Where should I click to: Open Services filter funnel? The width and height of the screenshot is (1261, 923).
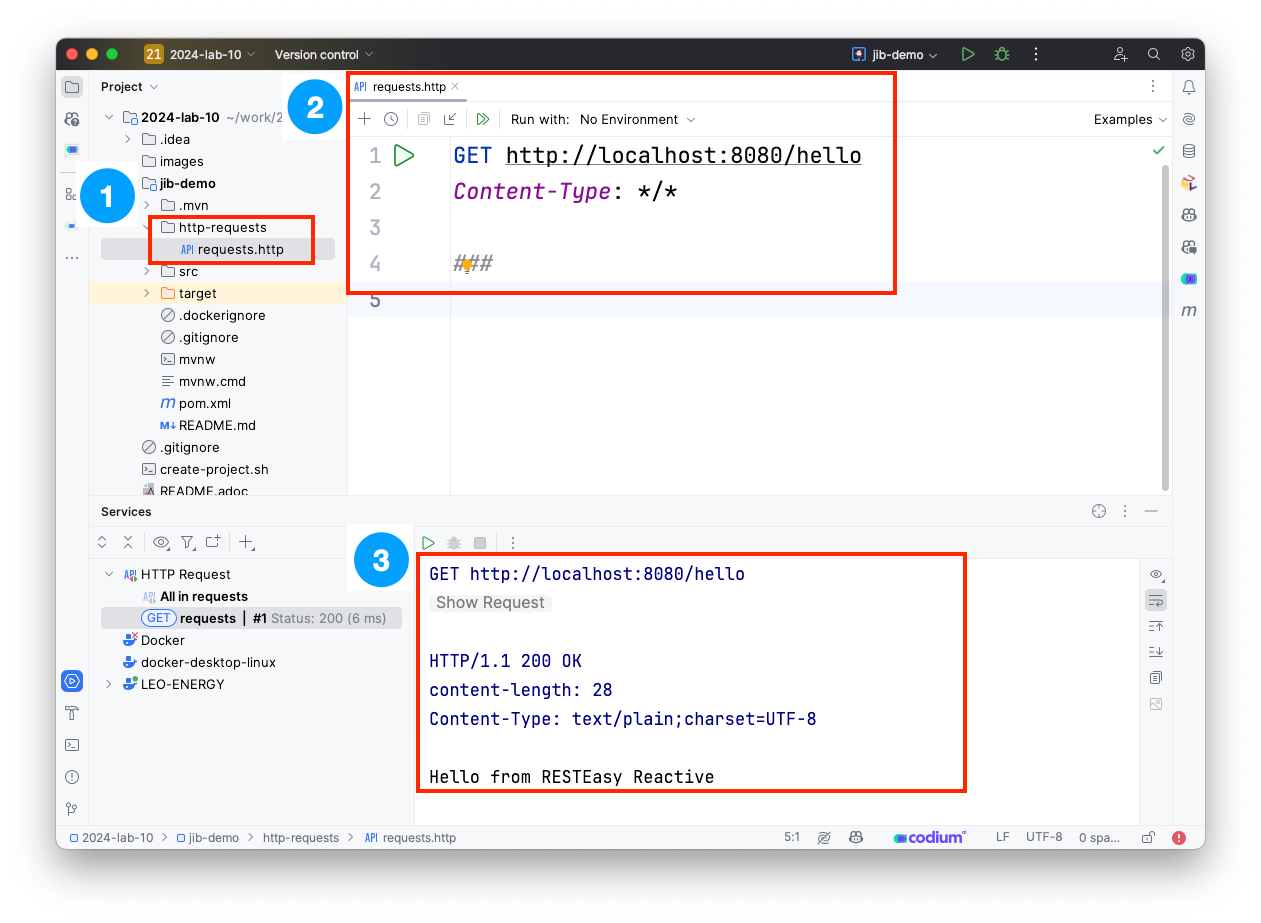tap(187, 542)
